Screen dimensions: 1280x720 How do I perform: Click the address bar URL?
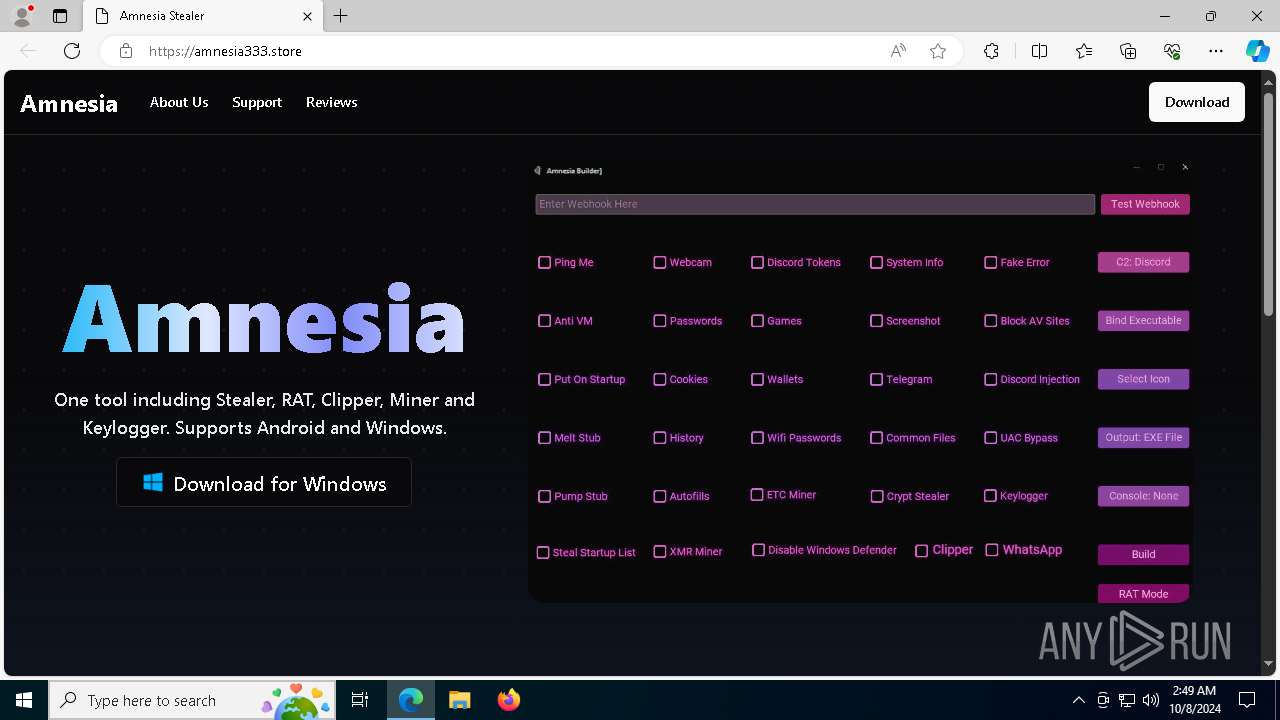click(225, 51)
